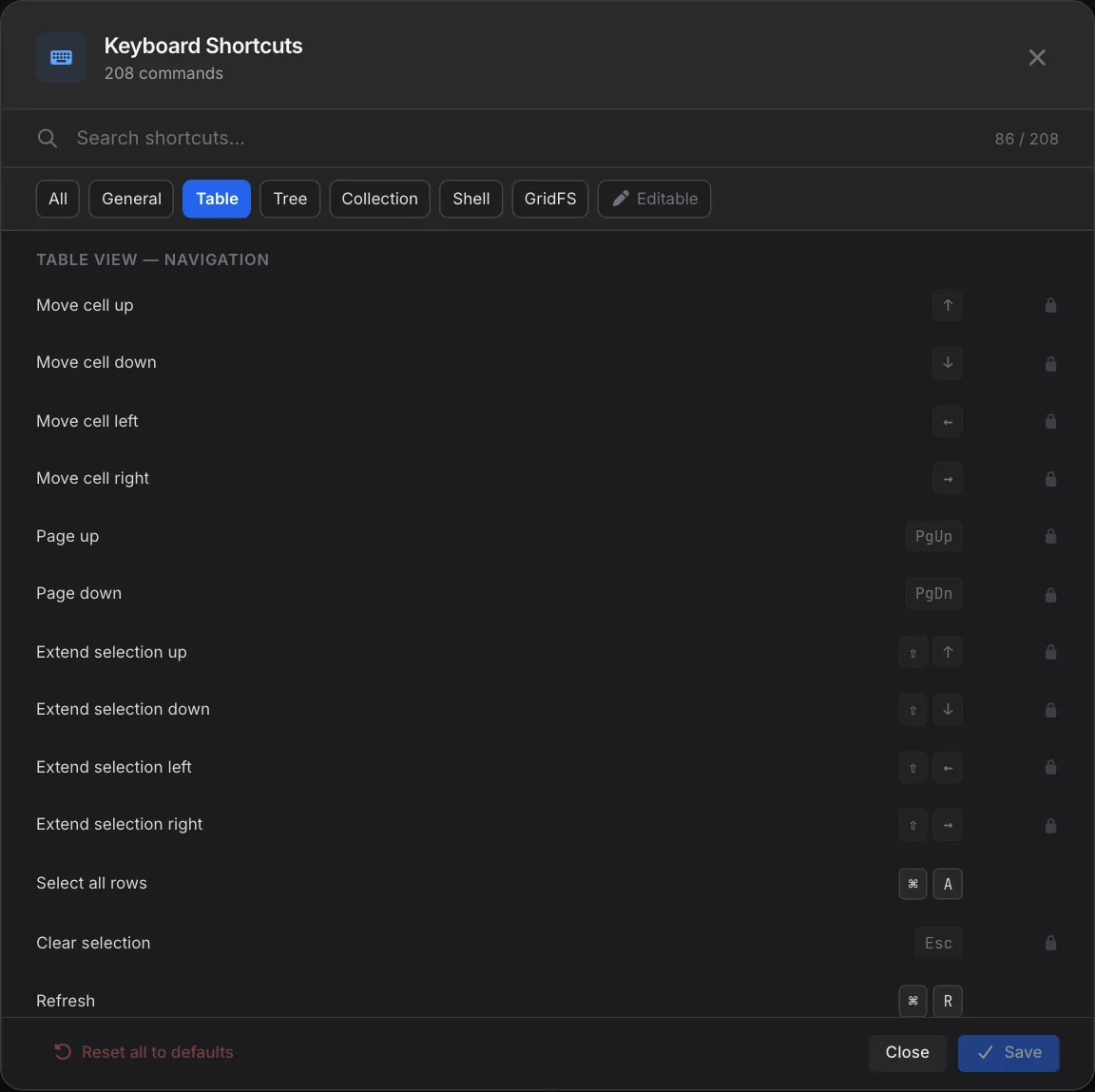Click the Table View — Navigation section header
Screen dimensions: 1095x1092
153,259
